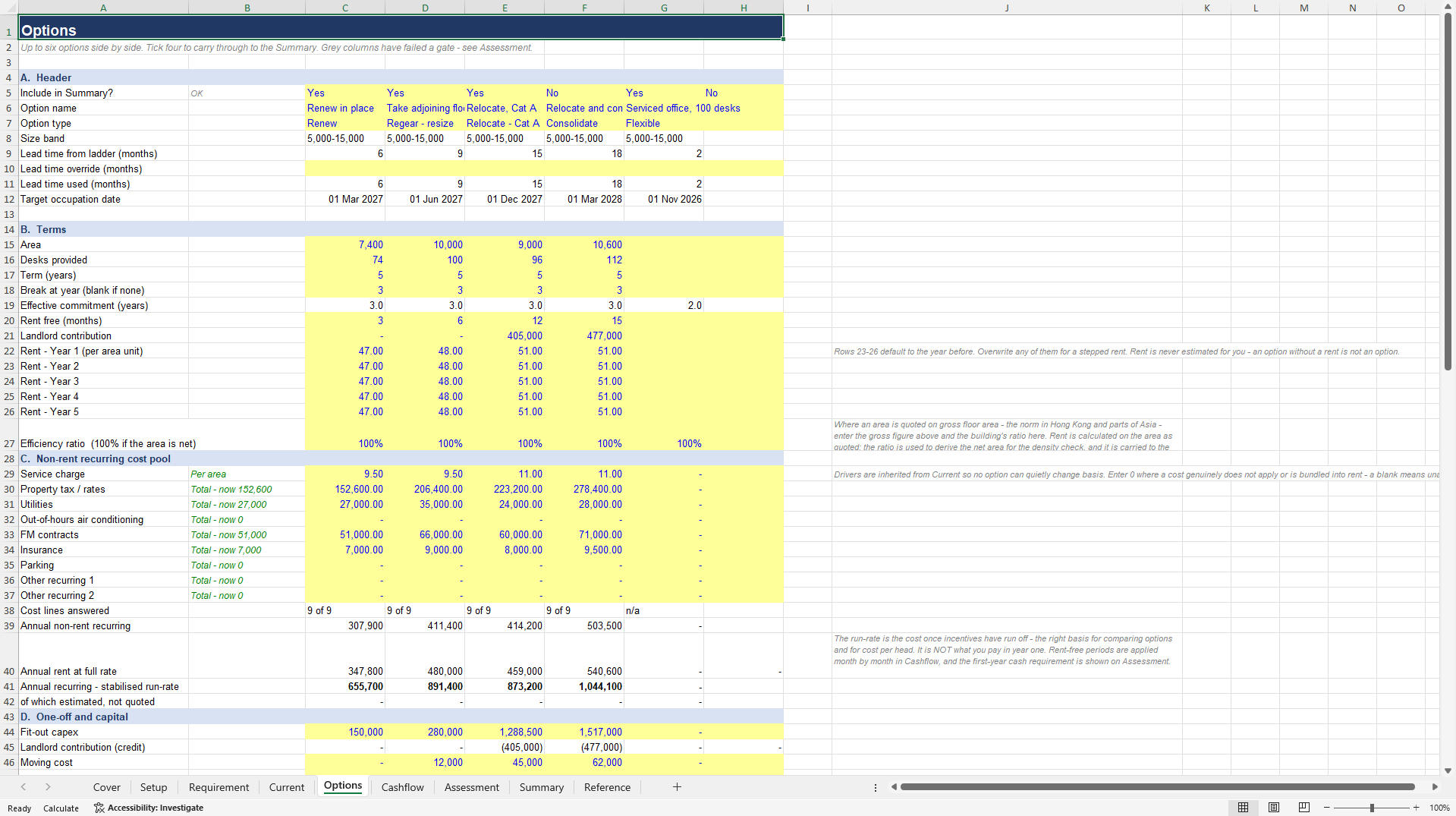Select row 41 header

point(9,686)
